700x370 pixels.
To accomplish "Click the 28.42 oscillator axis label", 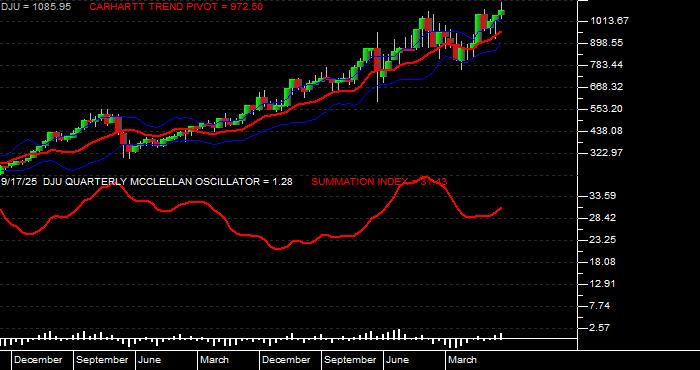I will [603, 218].
